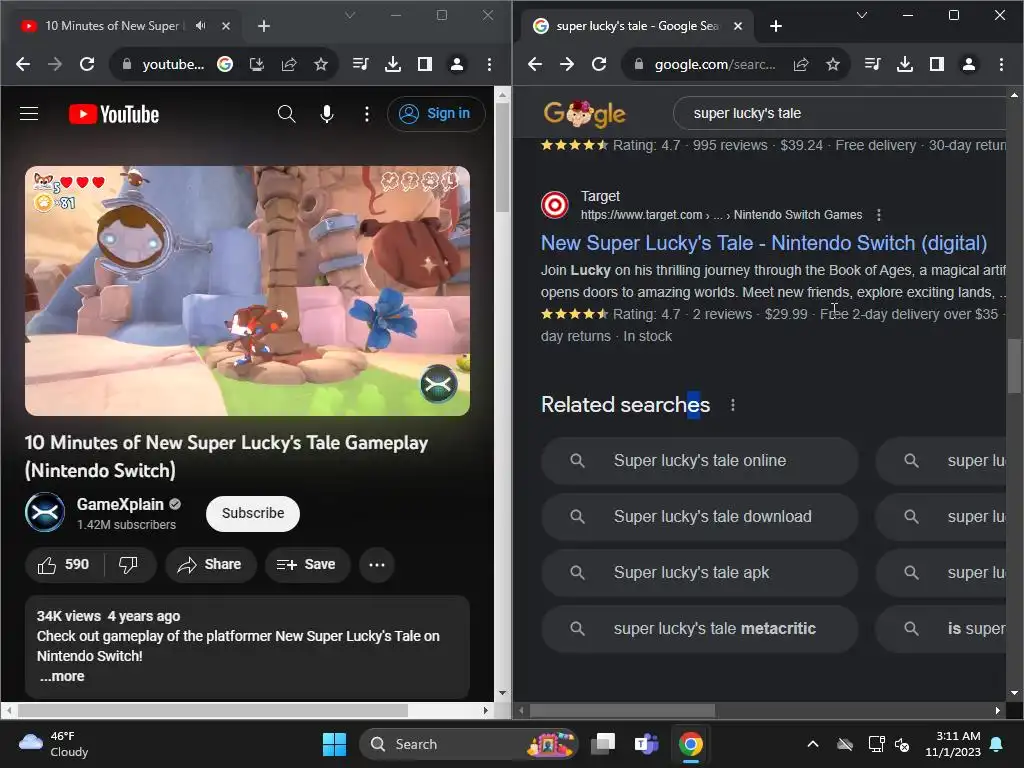Mute the YouTube tab audio icon

click(200, 25)
